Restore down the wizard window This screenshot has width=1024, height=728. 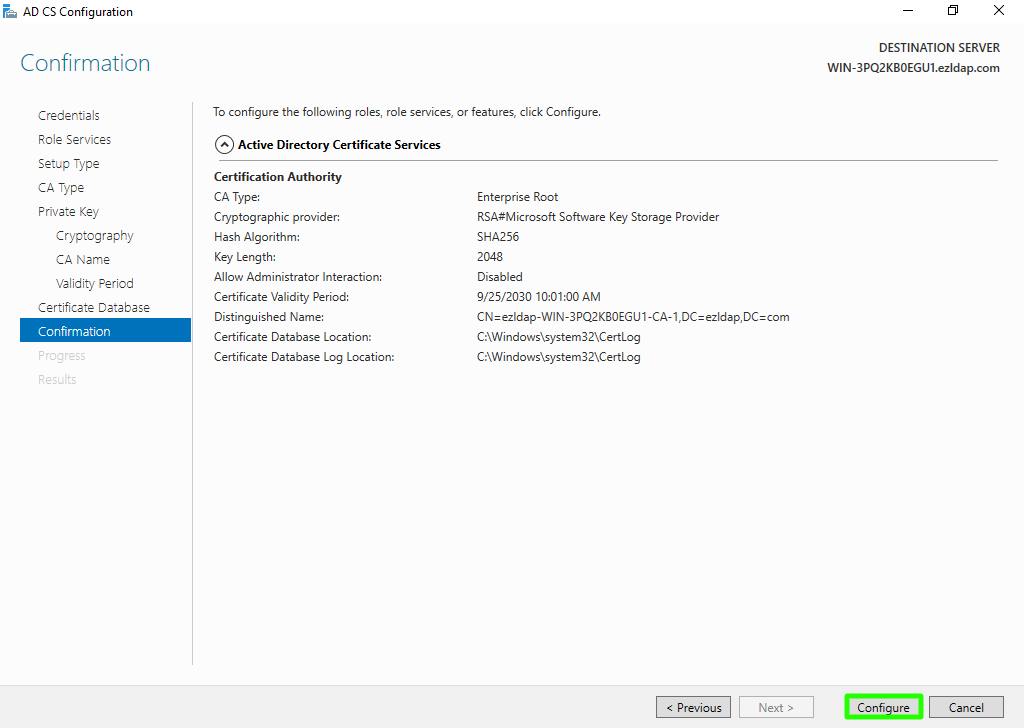953,11
